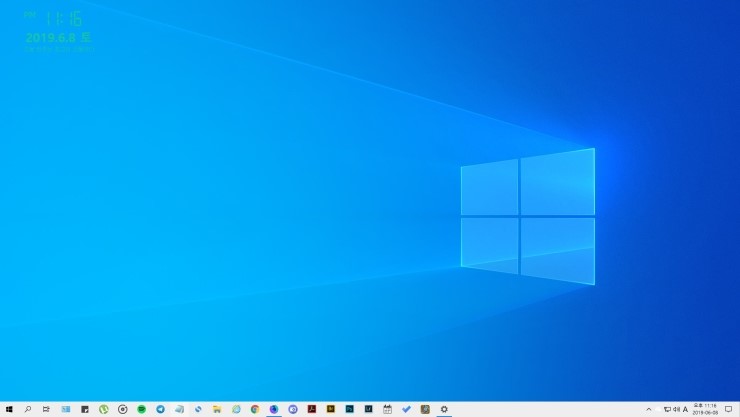Open Adobe Lightroom taskbar icon
The width and height of the screenshot is (740, 417).
(368, 409)
